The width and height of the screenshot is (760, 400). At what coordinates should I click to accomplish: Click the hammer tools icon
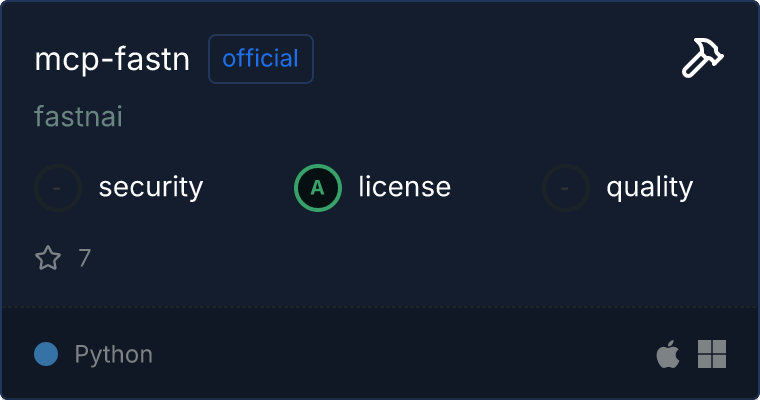click(702, 60)
